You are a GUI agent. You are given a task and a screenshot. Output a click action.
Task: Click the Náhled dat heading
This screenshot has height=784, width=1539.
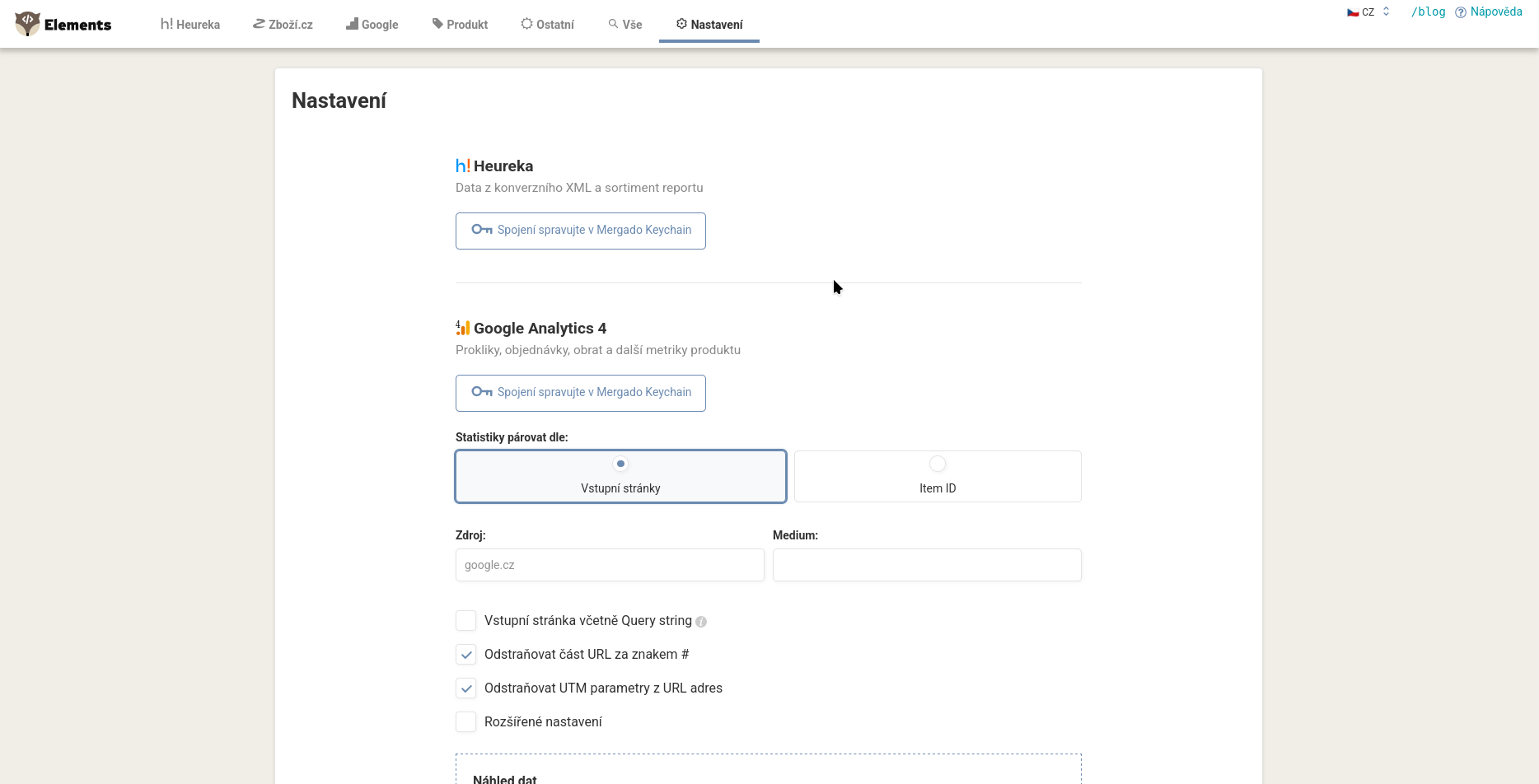pyautogui.click(x=505, y=779)
